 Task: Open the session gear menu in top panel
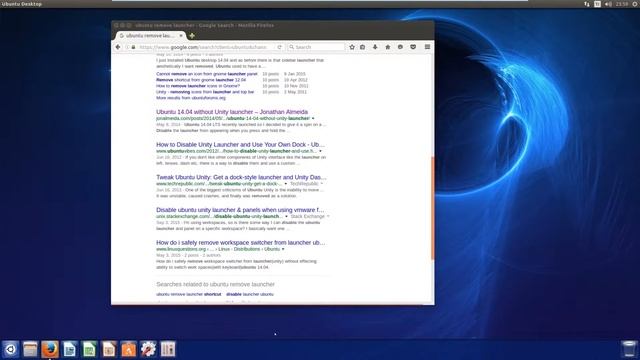click(x=635, y=4)
